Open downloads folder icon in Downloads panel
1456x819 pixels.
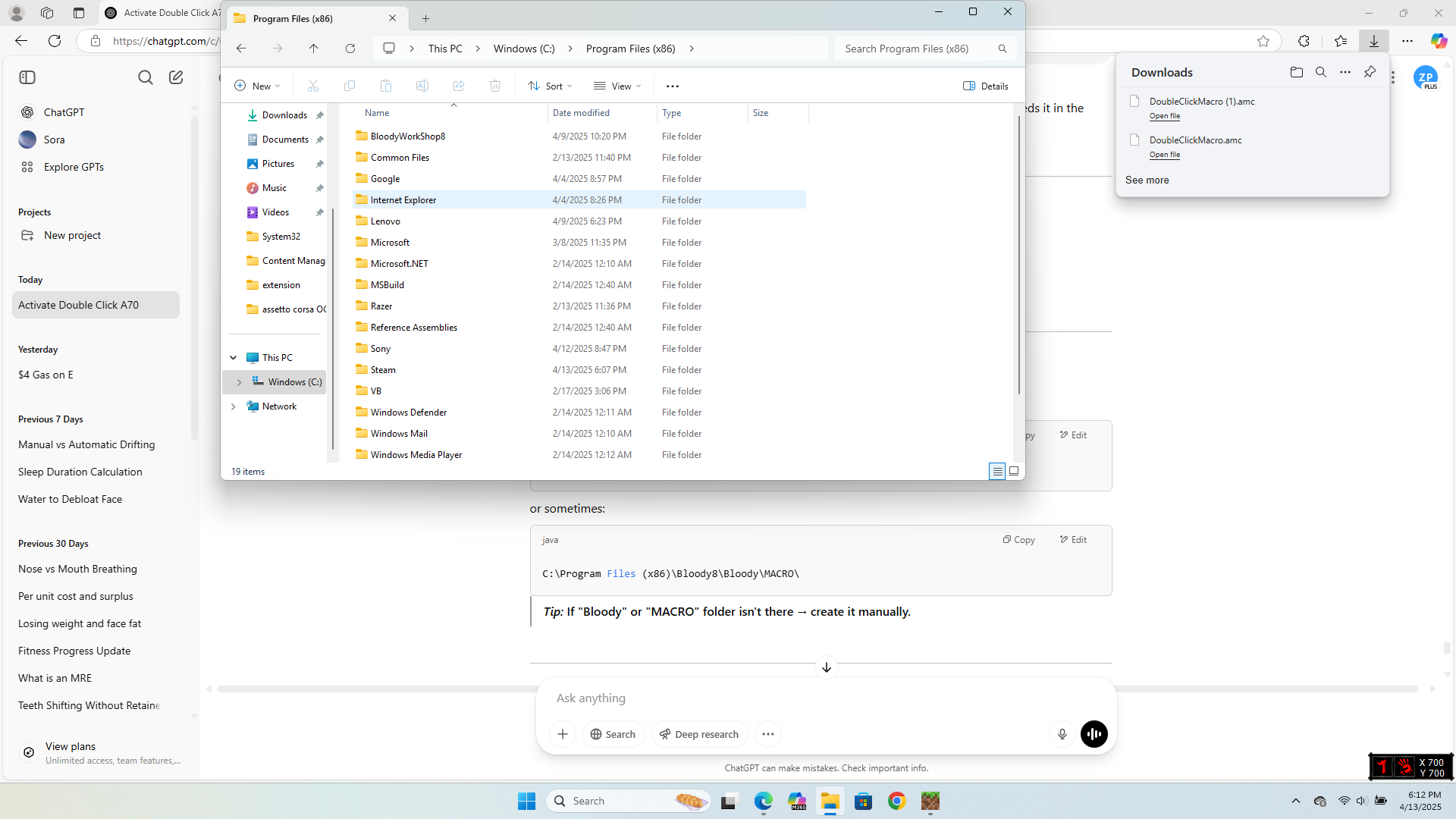click(1296, 72)
